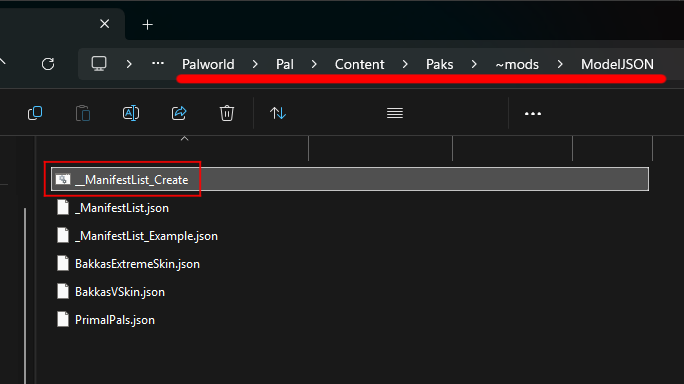Viewport: 684px width, 384px height.
Task: Open the View layout options icon
Action: point(395,113)
